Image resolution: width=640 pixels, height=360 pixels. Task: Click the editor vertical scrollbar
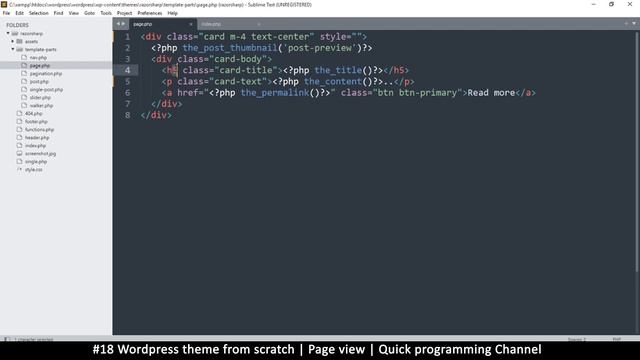(x=637, y=151)
